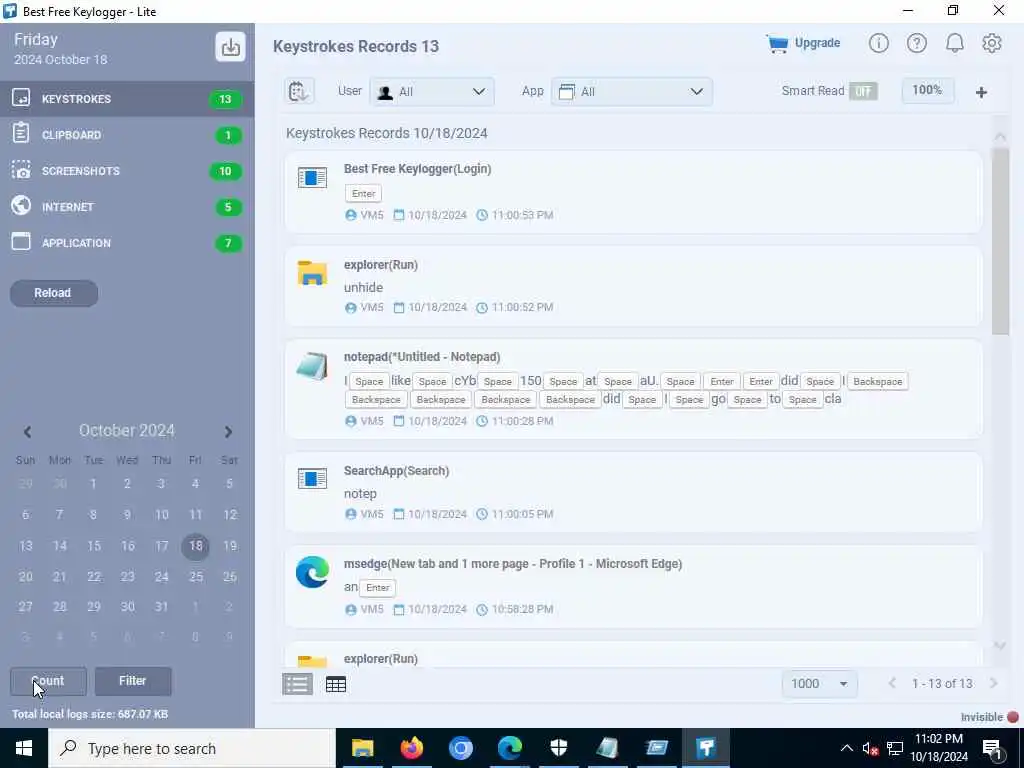Switch to table grid view icon
Image resolution: width=1024 pixels, height=768 pixels.
click(x=336, y=684)
